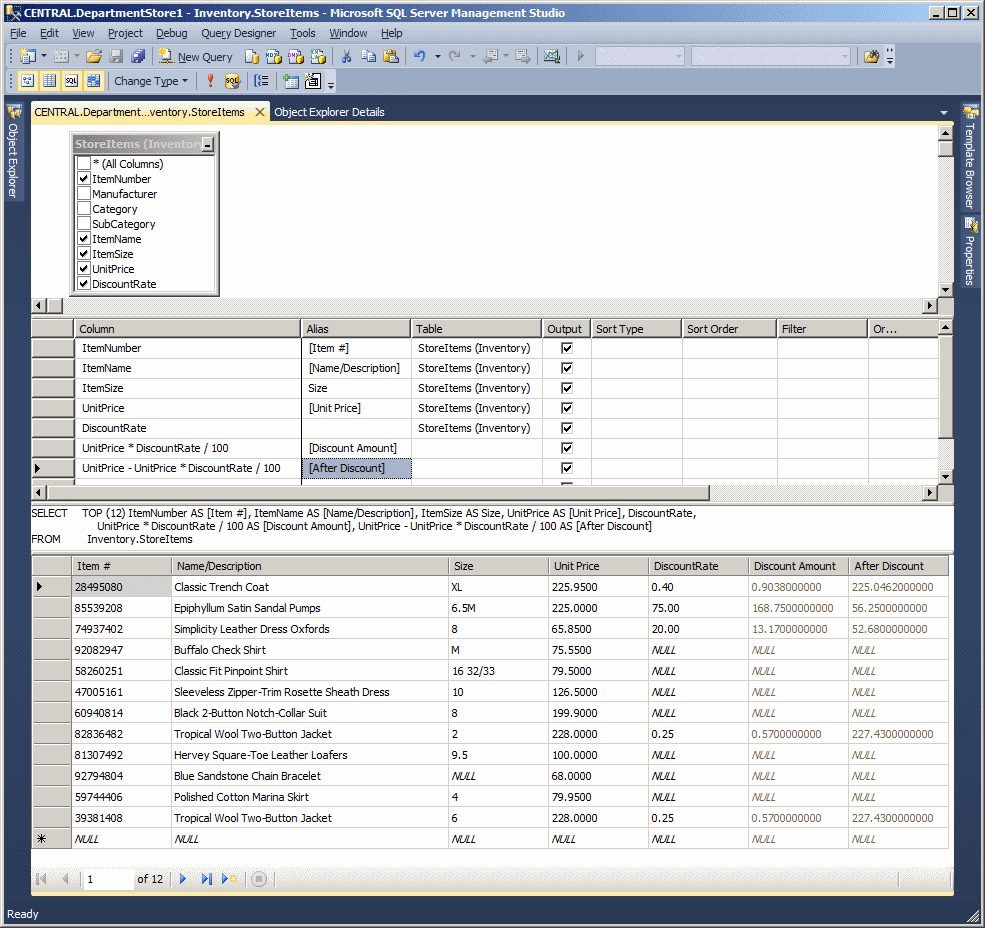Click the Analysis Services MDX Query icon
The image size is (985, 928).
[274, 57]
